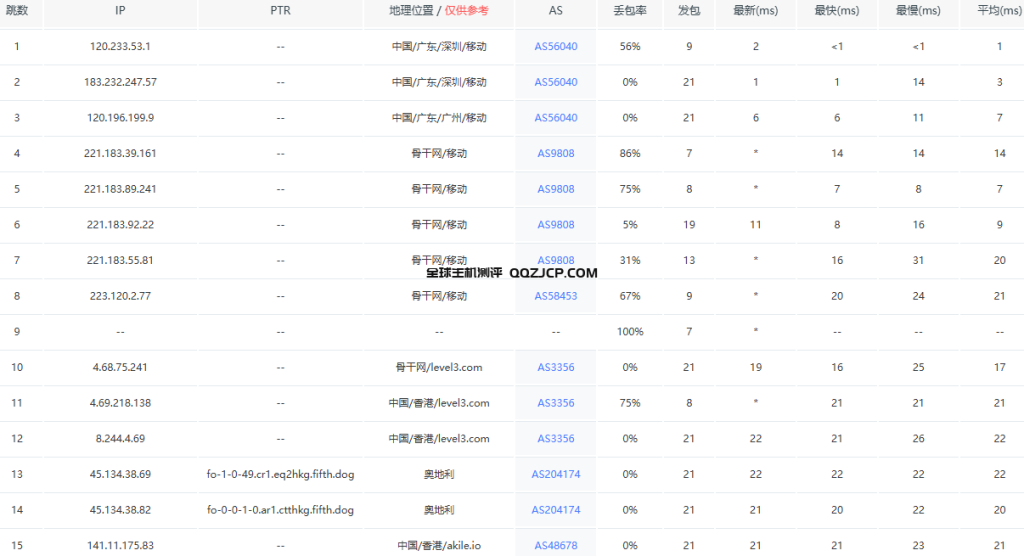Screen dimensions: 1024x556
Task: Select IP address 8.244.4.69
Action: click(x=120, y=438)
